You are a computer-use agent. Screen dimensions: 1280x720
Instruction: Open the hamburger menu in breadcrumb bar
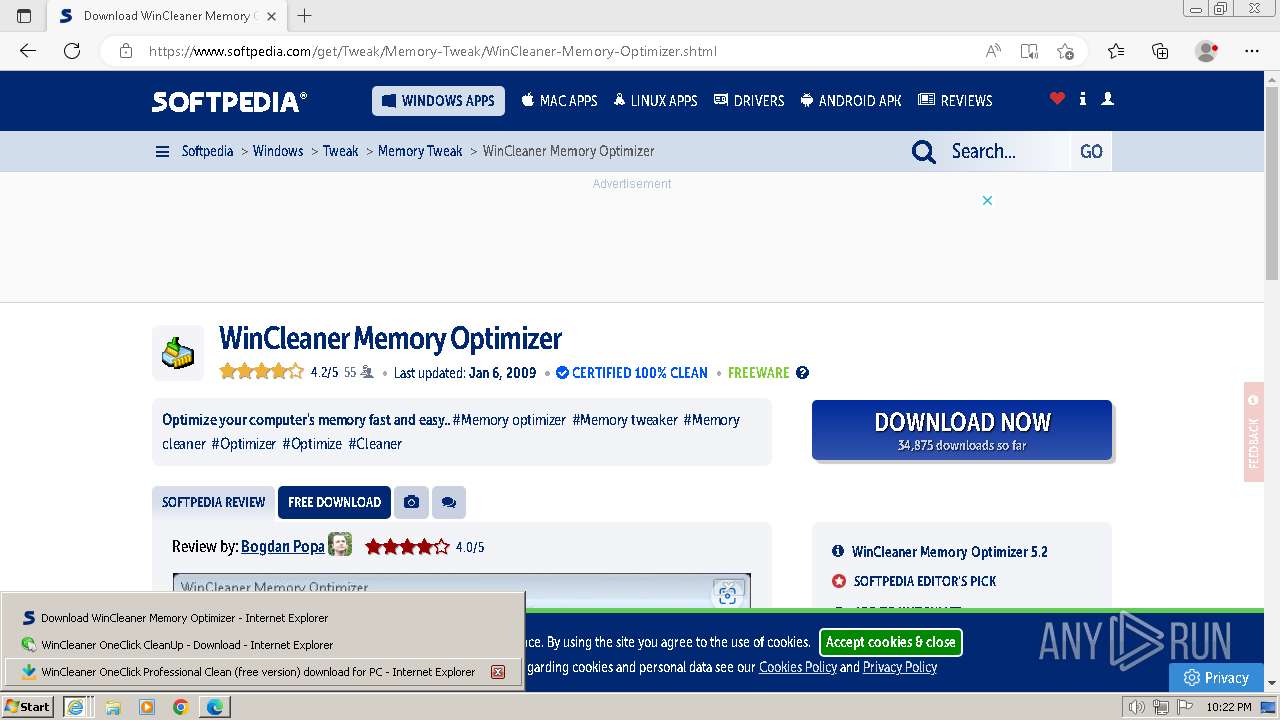[162, 152]
